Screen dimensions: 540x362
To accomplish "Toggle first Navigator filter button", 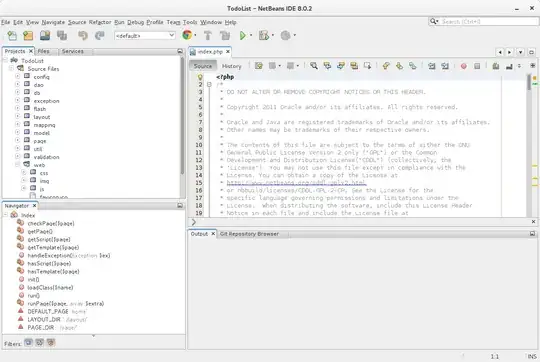I will (x=29, y=342).
